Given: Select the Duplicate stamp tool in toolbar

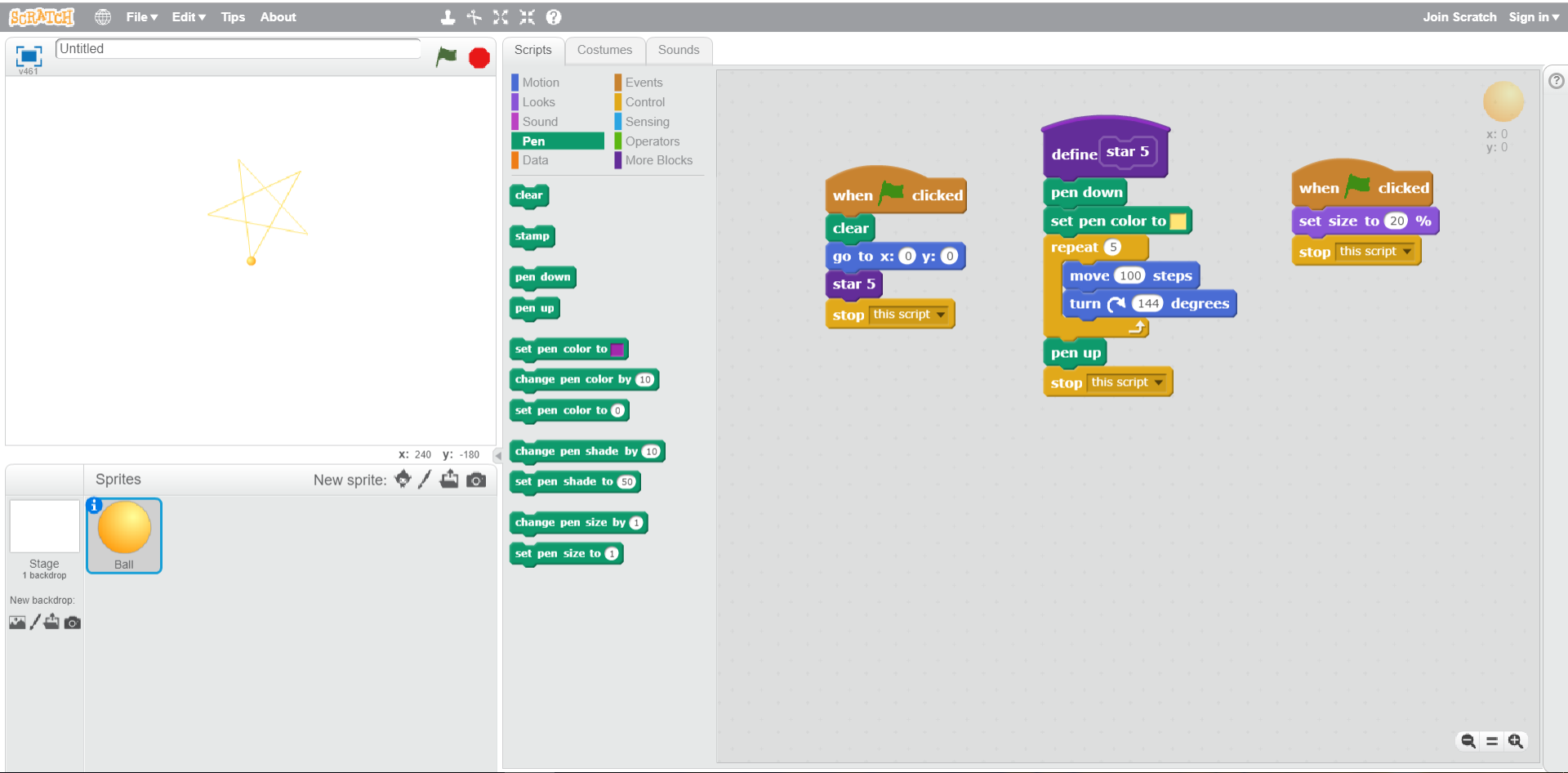Looking at the screenshot, I should click(448, 17).
